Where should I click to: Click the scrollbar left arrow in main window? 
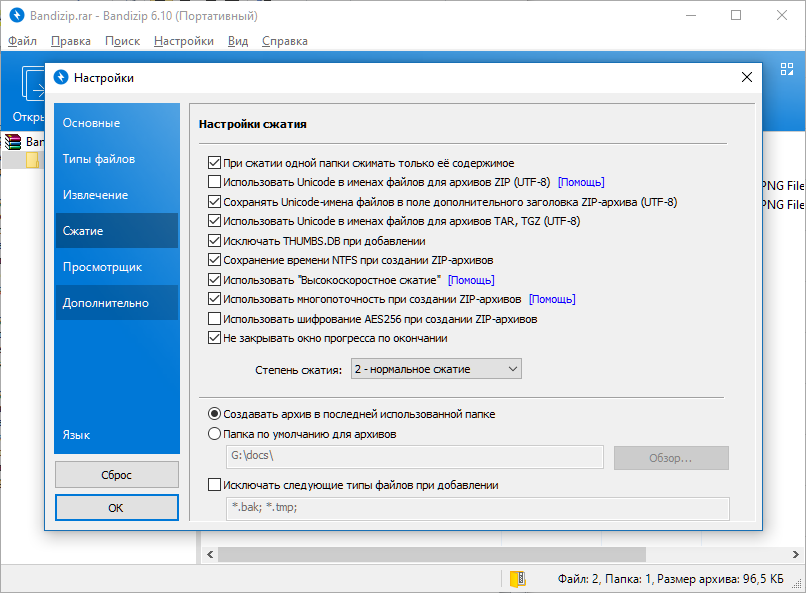210,554
